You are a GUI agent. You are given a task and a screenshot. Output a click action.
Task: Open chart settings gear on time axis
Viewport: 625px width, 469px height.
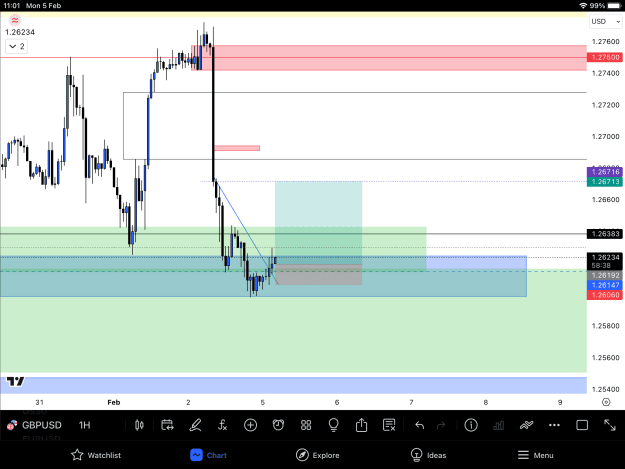tap(606, 402)
